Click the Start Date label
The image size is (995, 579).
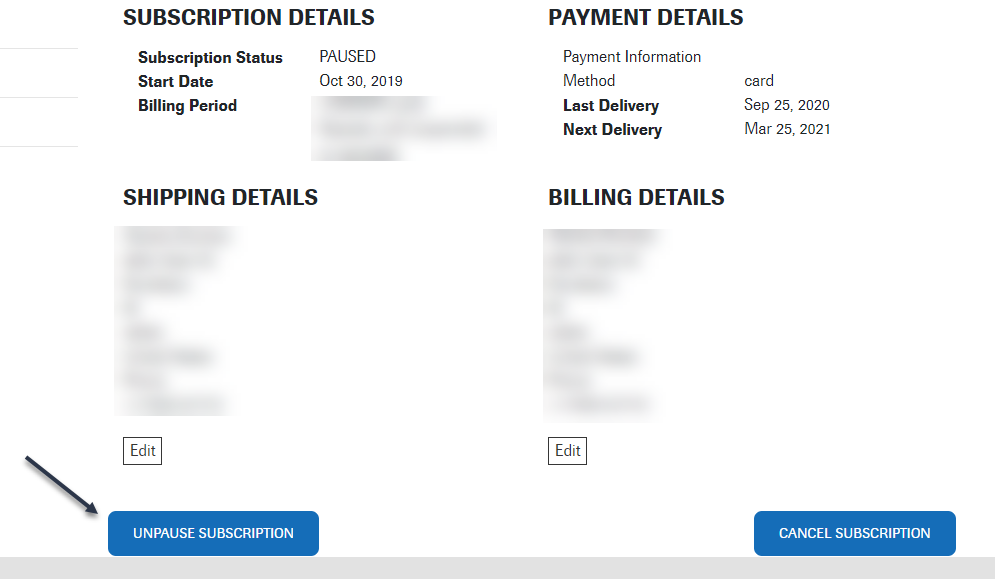pos(175,81)
